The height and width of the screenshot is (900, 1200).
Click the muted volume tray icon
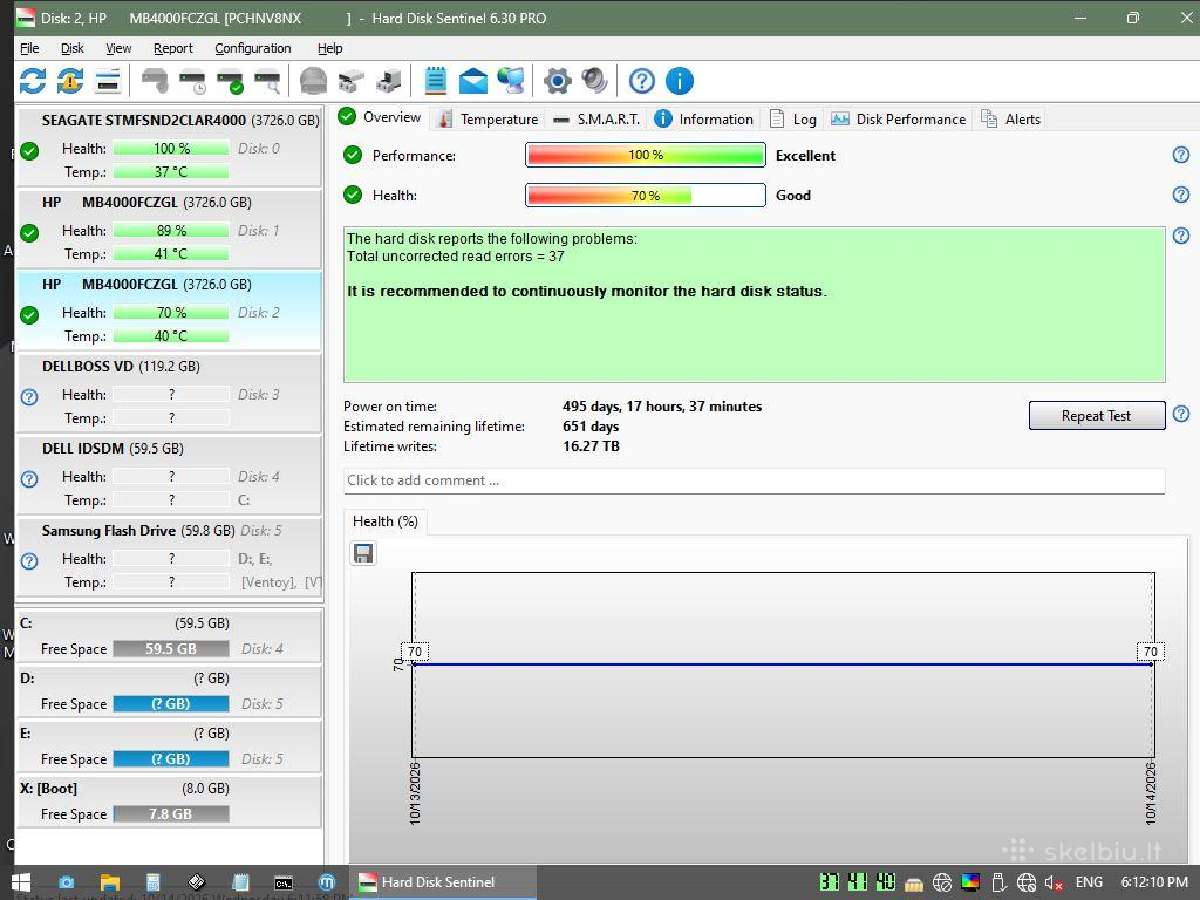1054,882
